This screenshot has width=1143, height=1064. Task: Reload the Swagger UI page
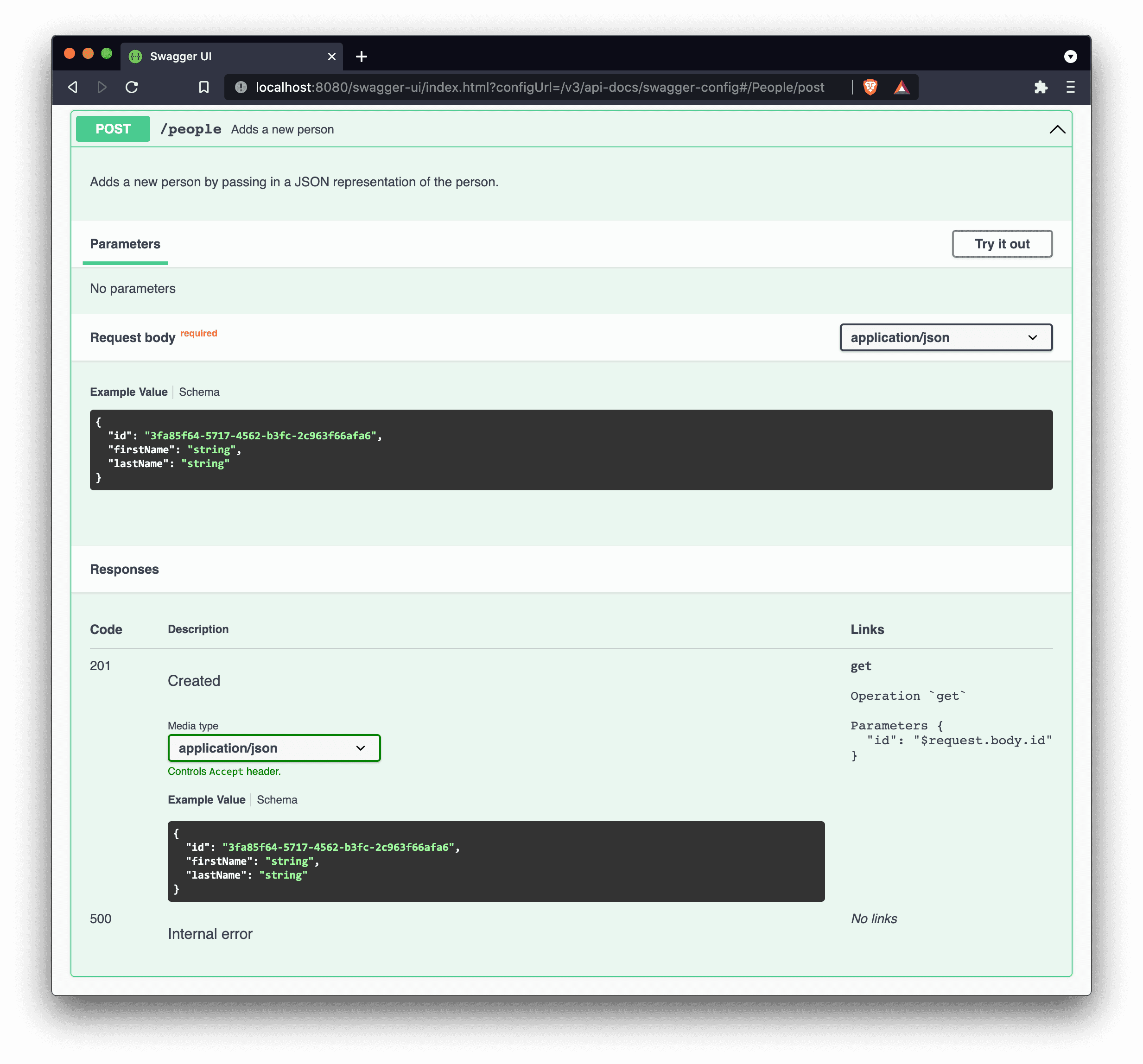[132, 88]
